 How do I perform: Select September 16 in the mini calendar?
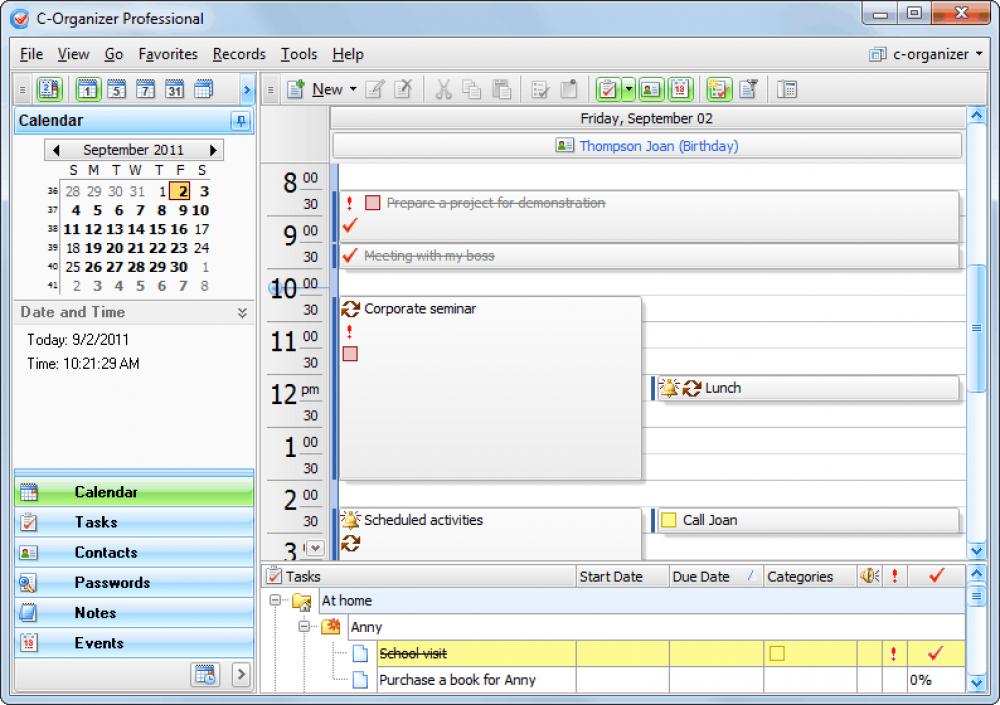coord(178,230)
